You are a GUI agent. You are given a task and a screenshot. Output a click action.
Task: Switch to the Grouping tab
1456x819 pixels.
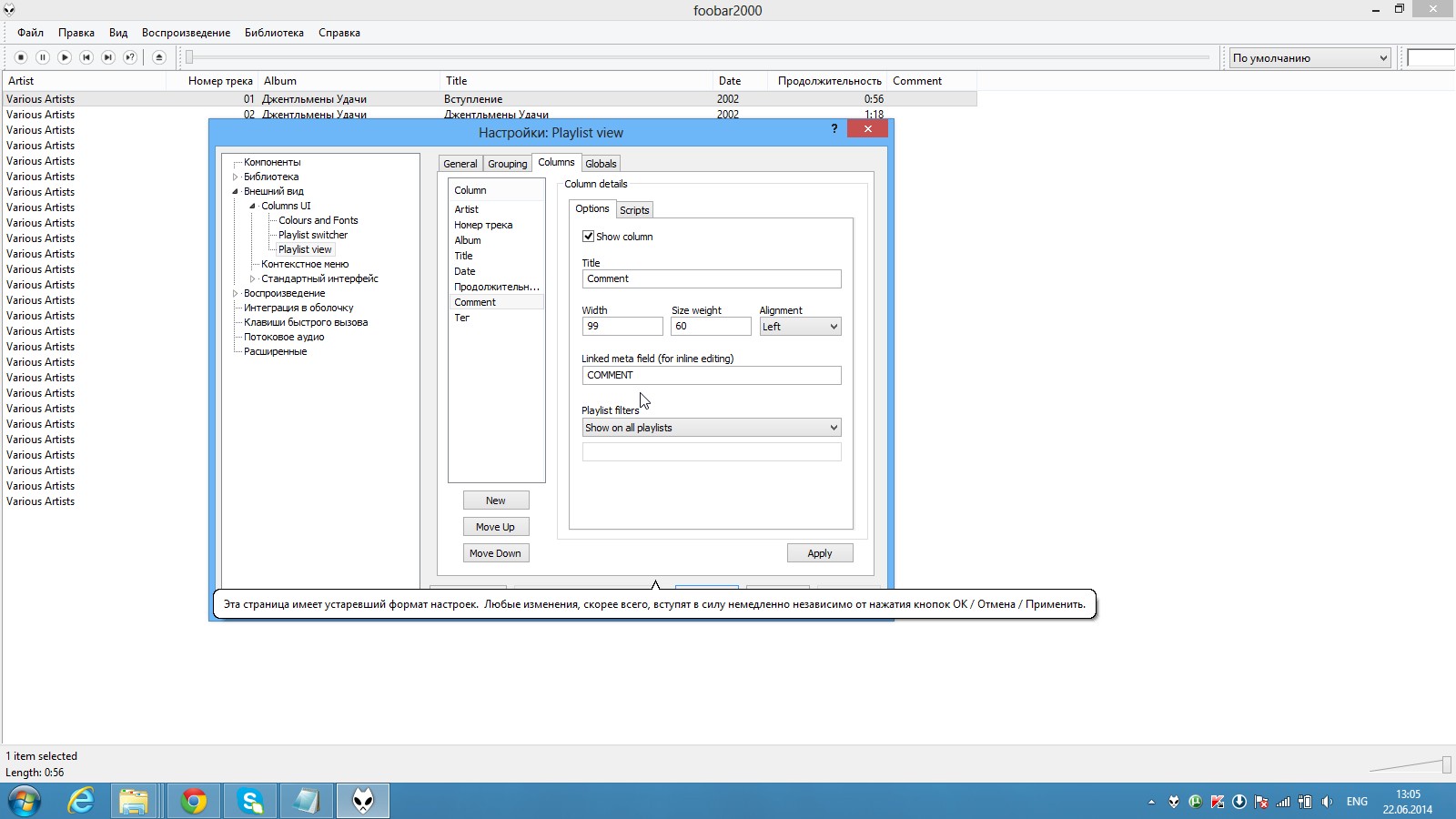tap(507, 164)
